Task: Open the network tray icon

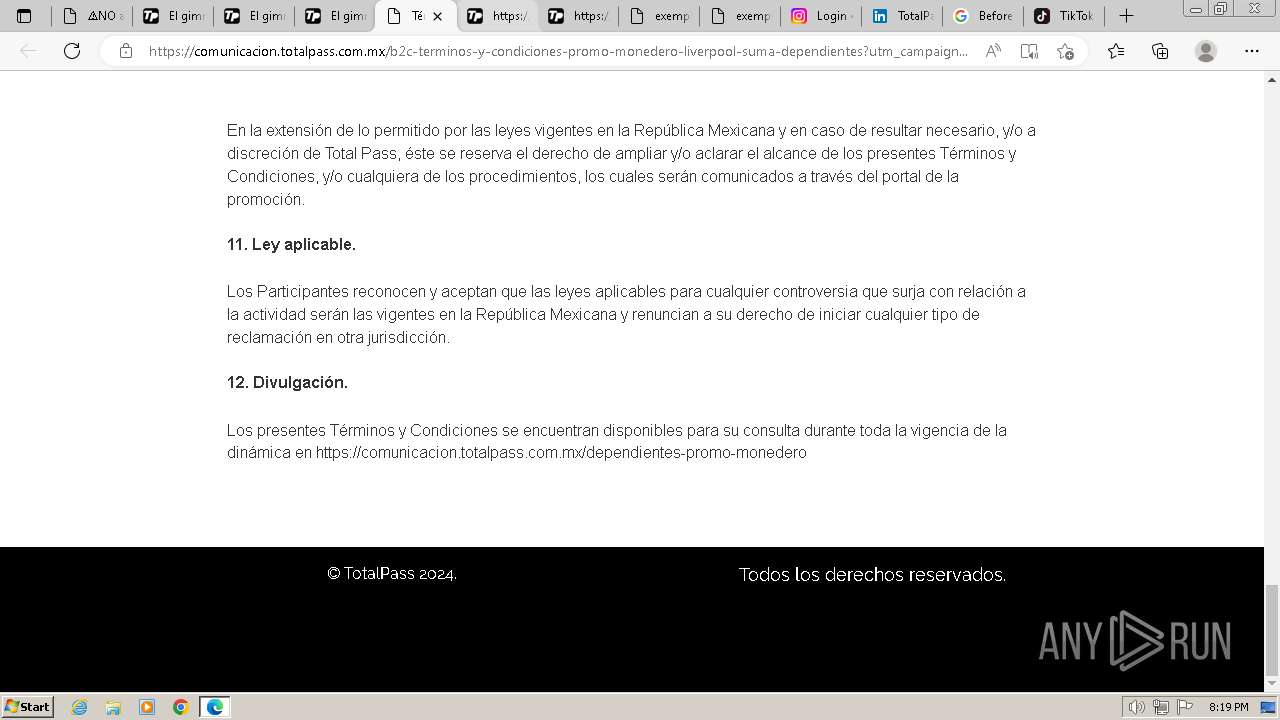Action: point(1161,707)
